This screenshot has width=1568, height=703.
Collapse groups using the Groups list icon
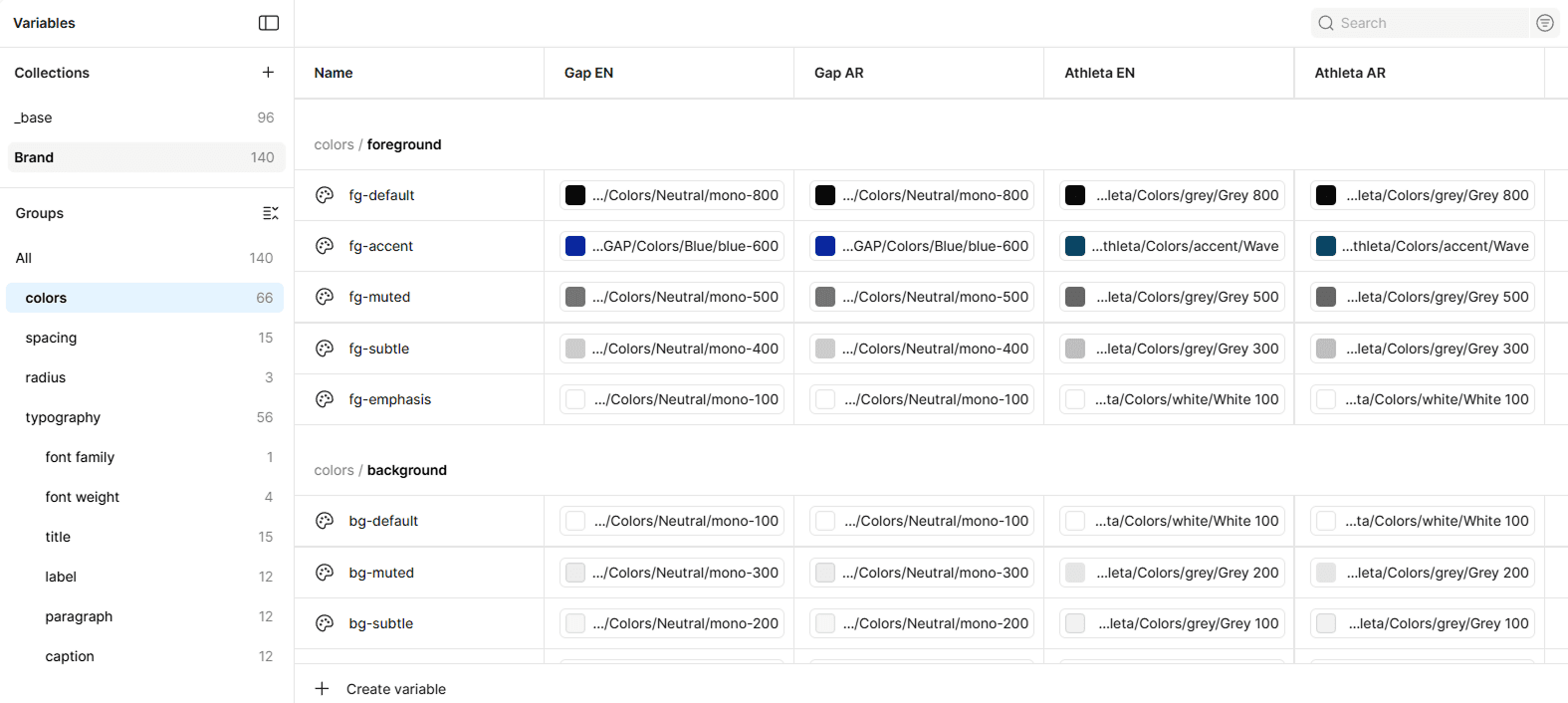pos(270,213)
